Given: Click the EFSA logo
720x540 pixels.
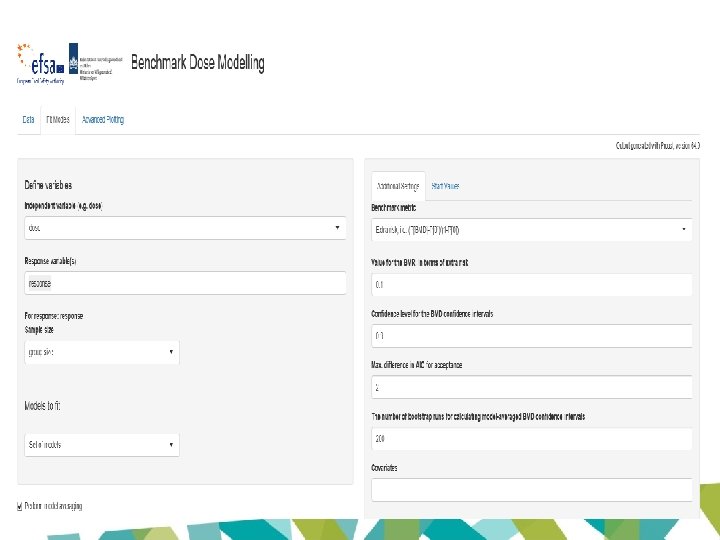Looking at the screenshot, I should click(36, 64).
